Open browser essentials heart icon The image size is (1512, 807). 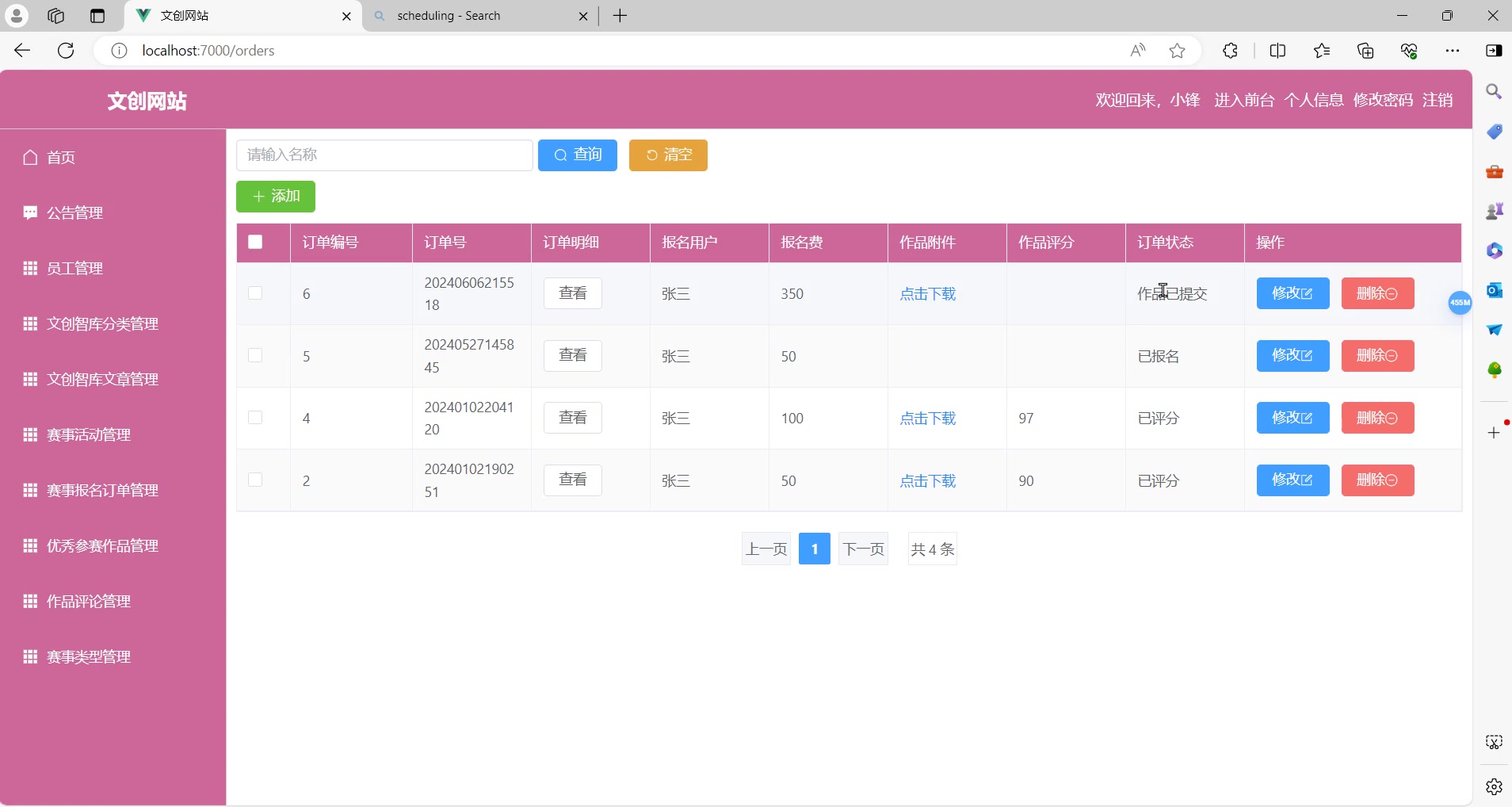pos(1409,51)
